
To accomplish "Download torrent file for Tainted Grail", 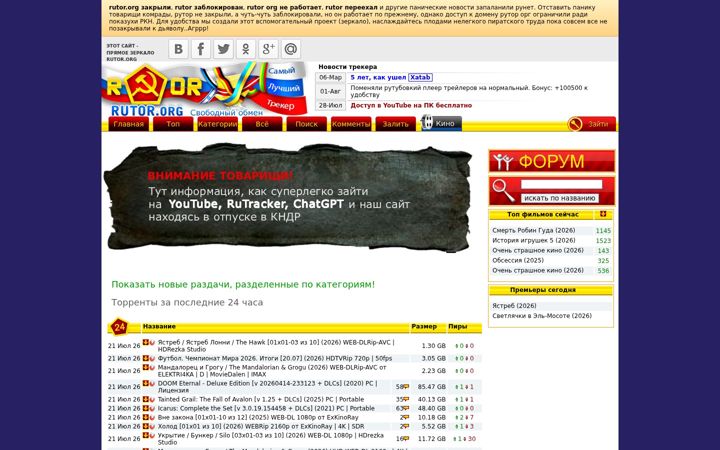I will coord(146,399).
